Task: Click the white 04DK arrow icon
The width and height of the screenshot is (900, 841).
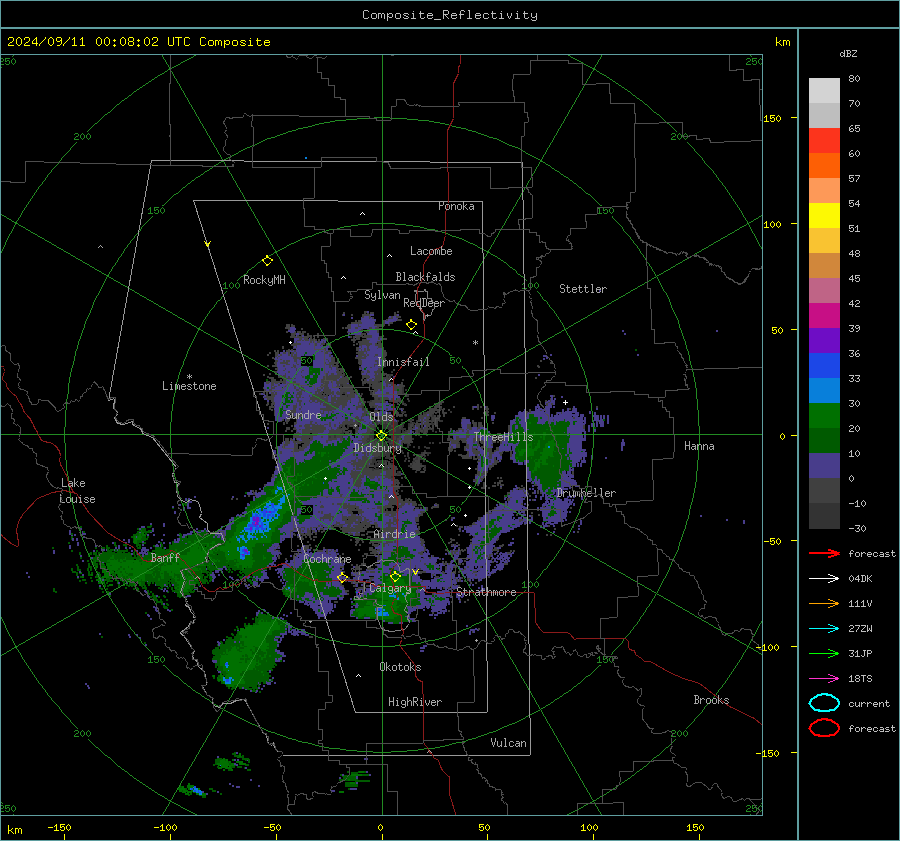Action: tap(824, 578)
